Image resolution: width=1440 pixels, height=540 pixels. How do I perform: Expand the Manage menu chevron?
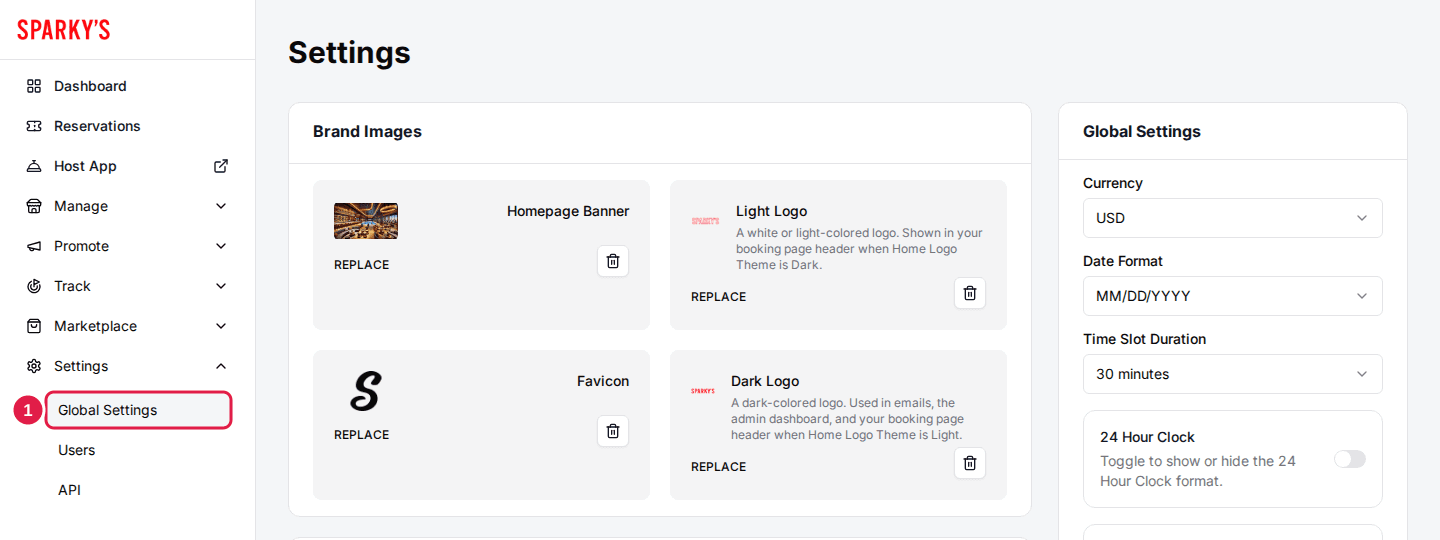click(x=221, y=206)
